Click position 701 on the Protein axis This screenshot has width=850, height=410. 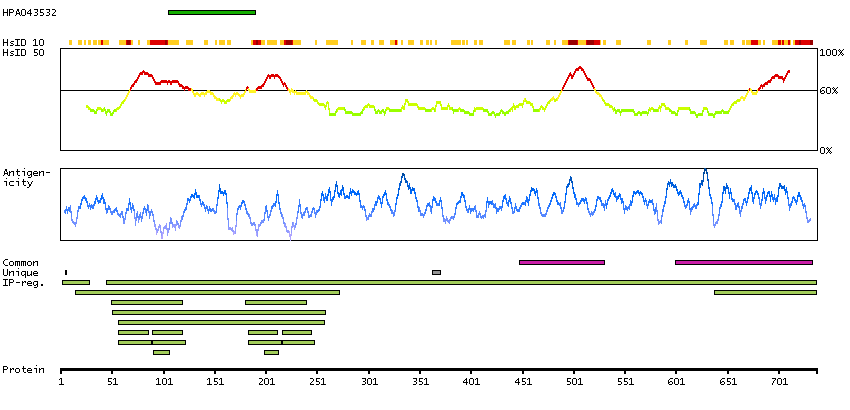[779, 381]
